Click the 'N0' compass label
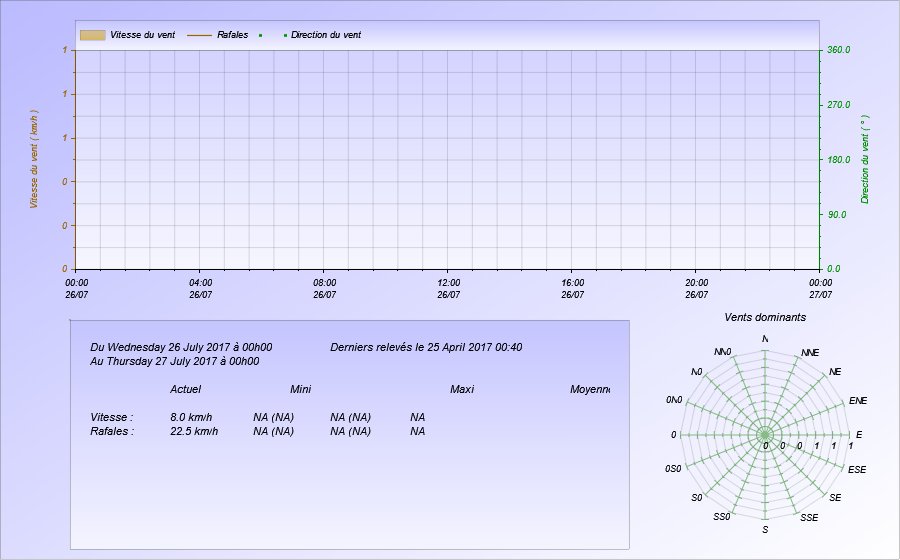This screenshot has height=560, width=900. tap(696, 372)
